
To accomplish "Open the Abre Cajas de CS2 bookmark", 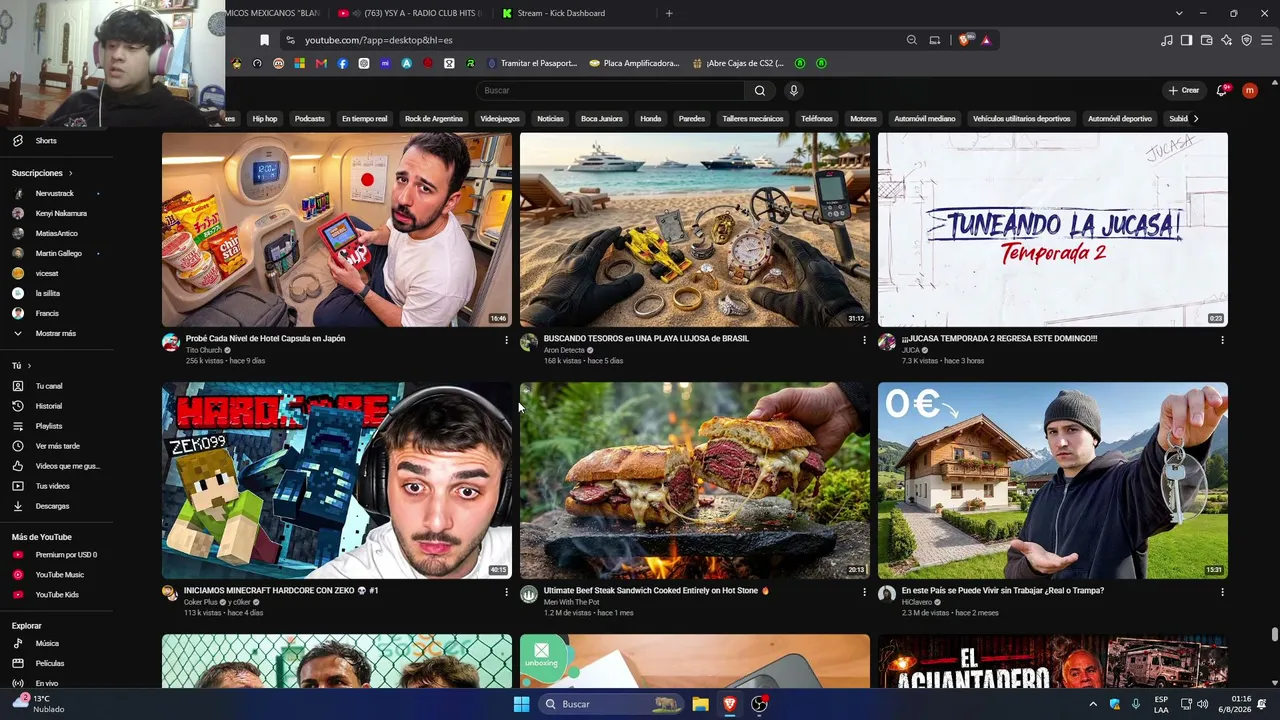I will pos(738,63).
